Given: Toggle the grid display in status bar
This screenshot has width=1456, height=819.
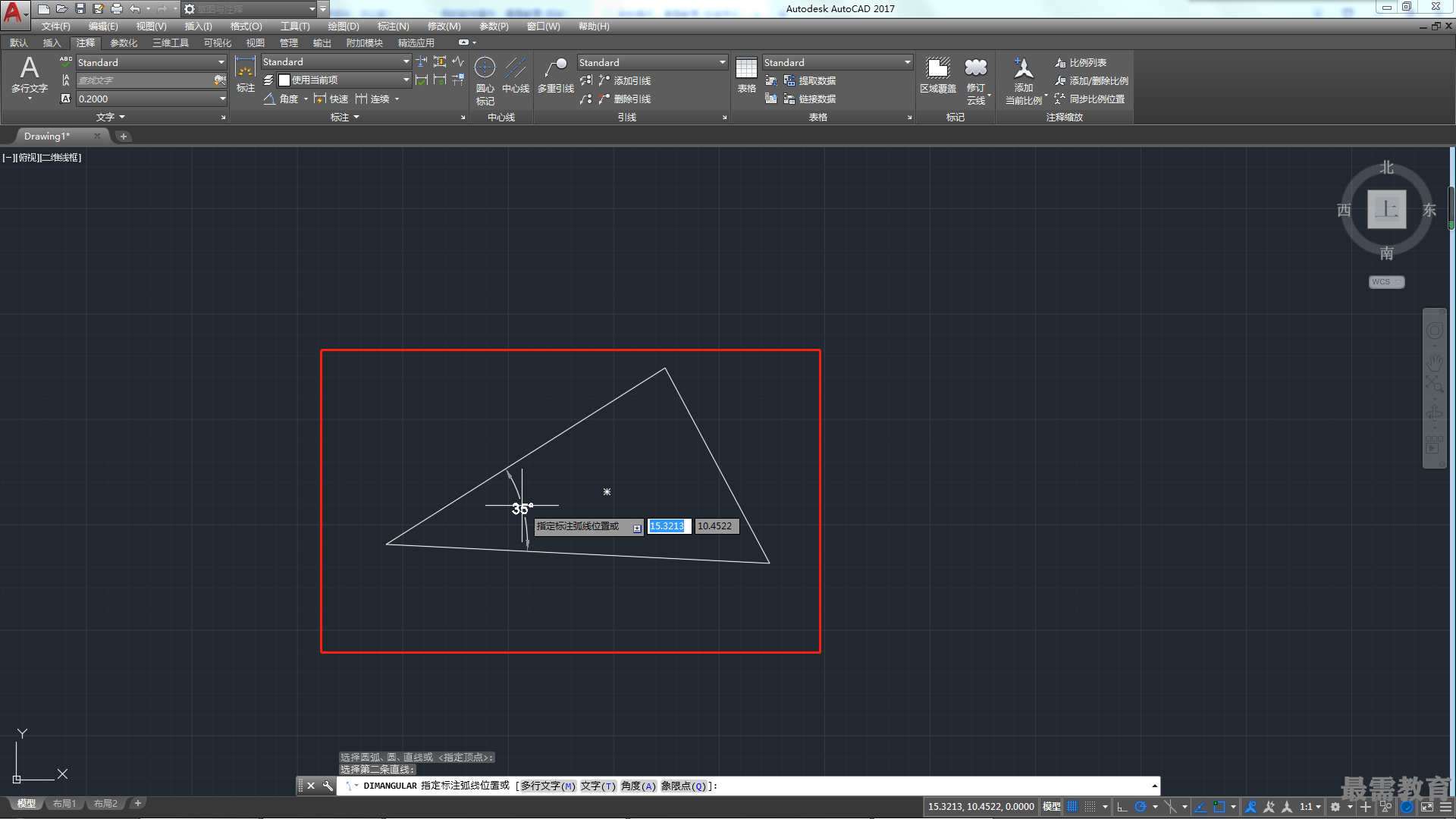Looking at the screenshot, I should click(x=1072, y=807).
